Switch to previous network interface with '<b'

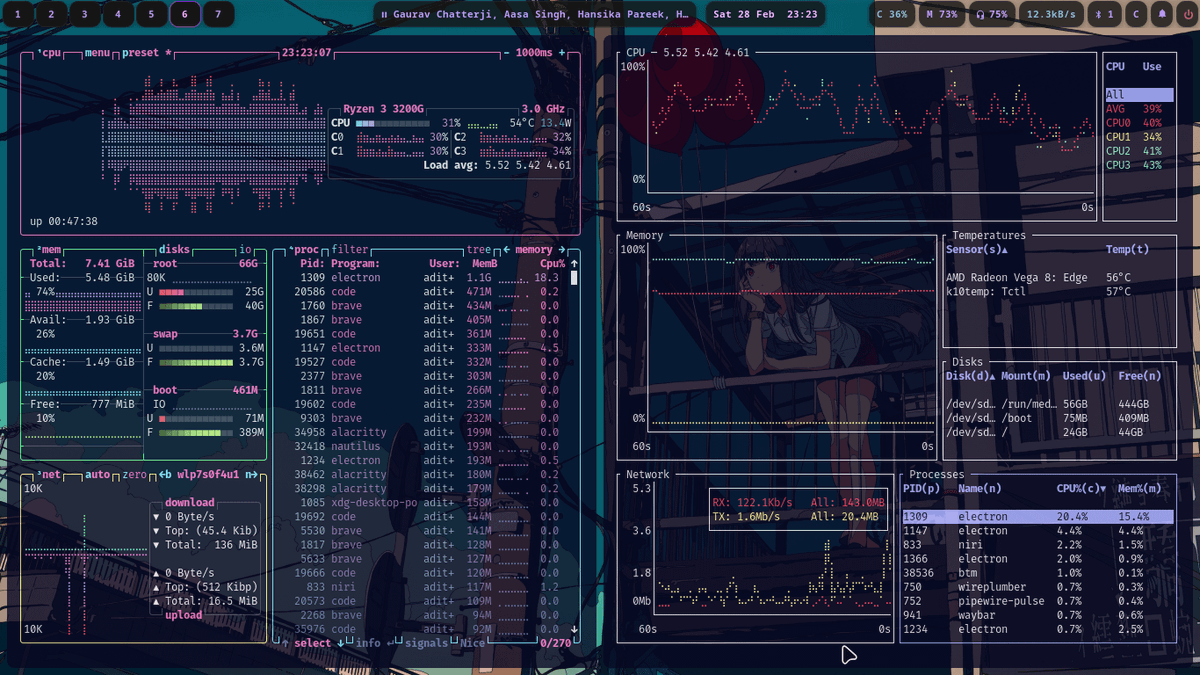coord(165,475)
